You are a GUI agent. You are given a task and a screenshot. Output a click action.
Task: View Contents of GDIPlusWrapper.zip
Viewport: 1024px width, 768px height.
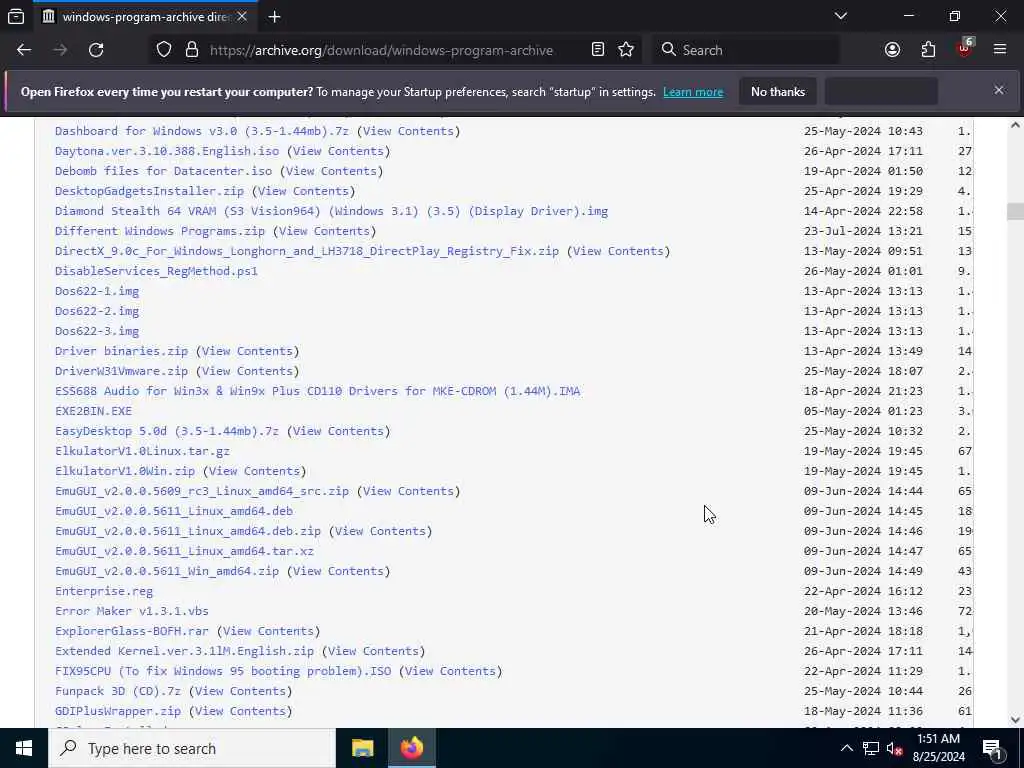[x=240, y=711]
